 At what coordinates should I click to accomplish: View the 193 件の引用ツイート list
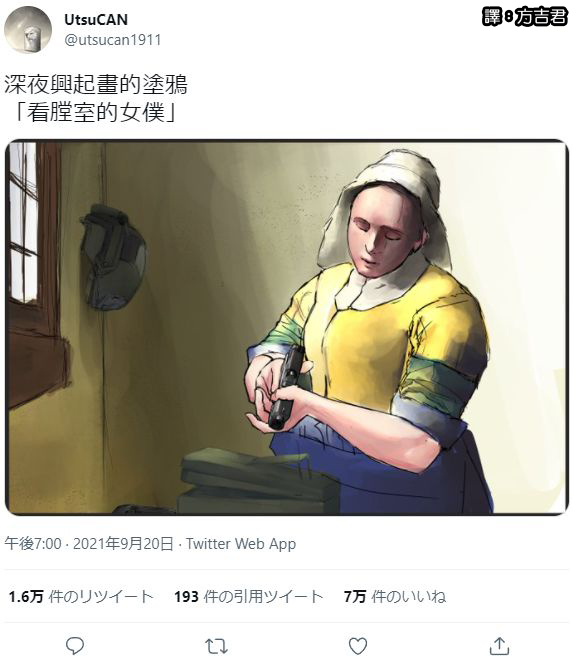click(249, 597)
